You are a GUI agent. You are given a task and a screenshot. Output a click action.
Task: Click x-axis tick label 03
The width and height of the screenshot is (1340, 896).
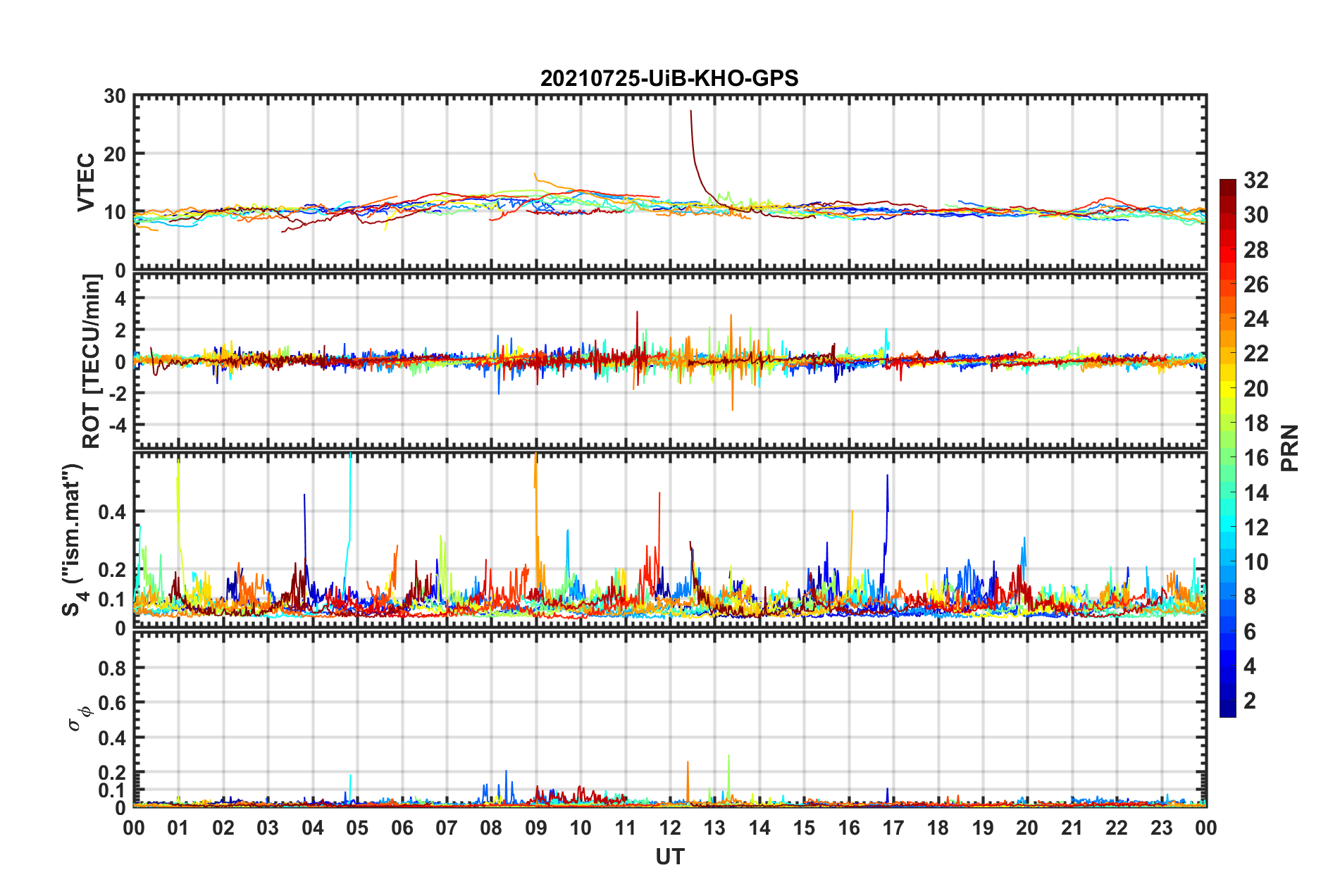click(x=268, y=828)
